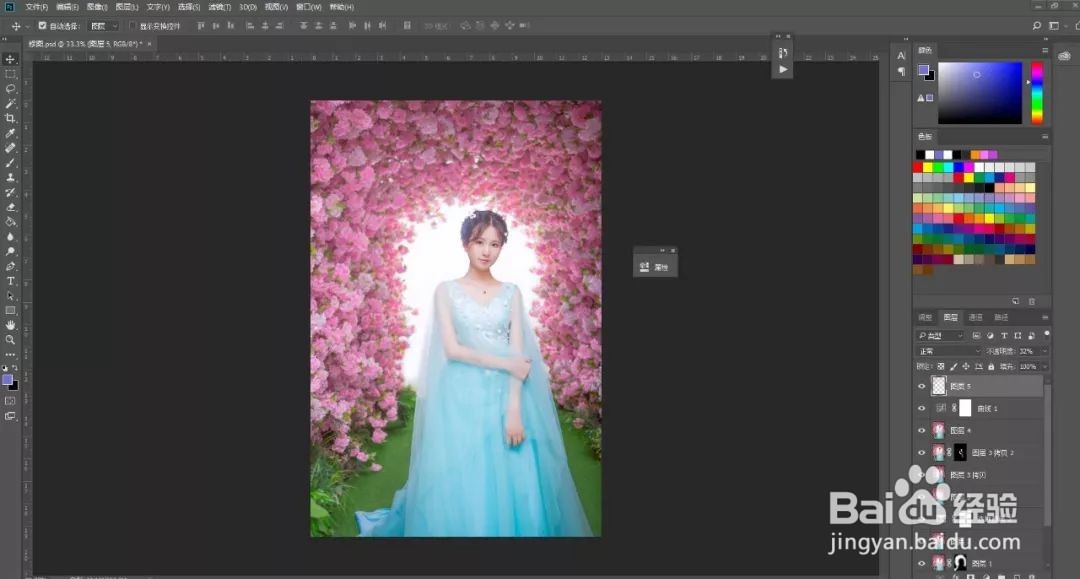Open the opacity dropdown showing 32%
The height and width of the screenshot is (579, 1080).
pyautogui.click(x=1043, y=350)
